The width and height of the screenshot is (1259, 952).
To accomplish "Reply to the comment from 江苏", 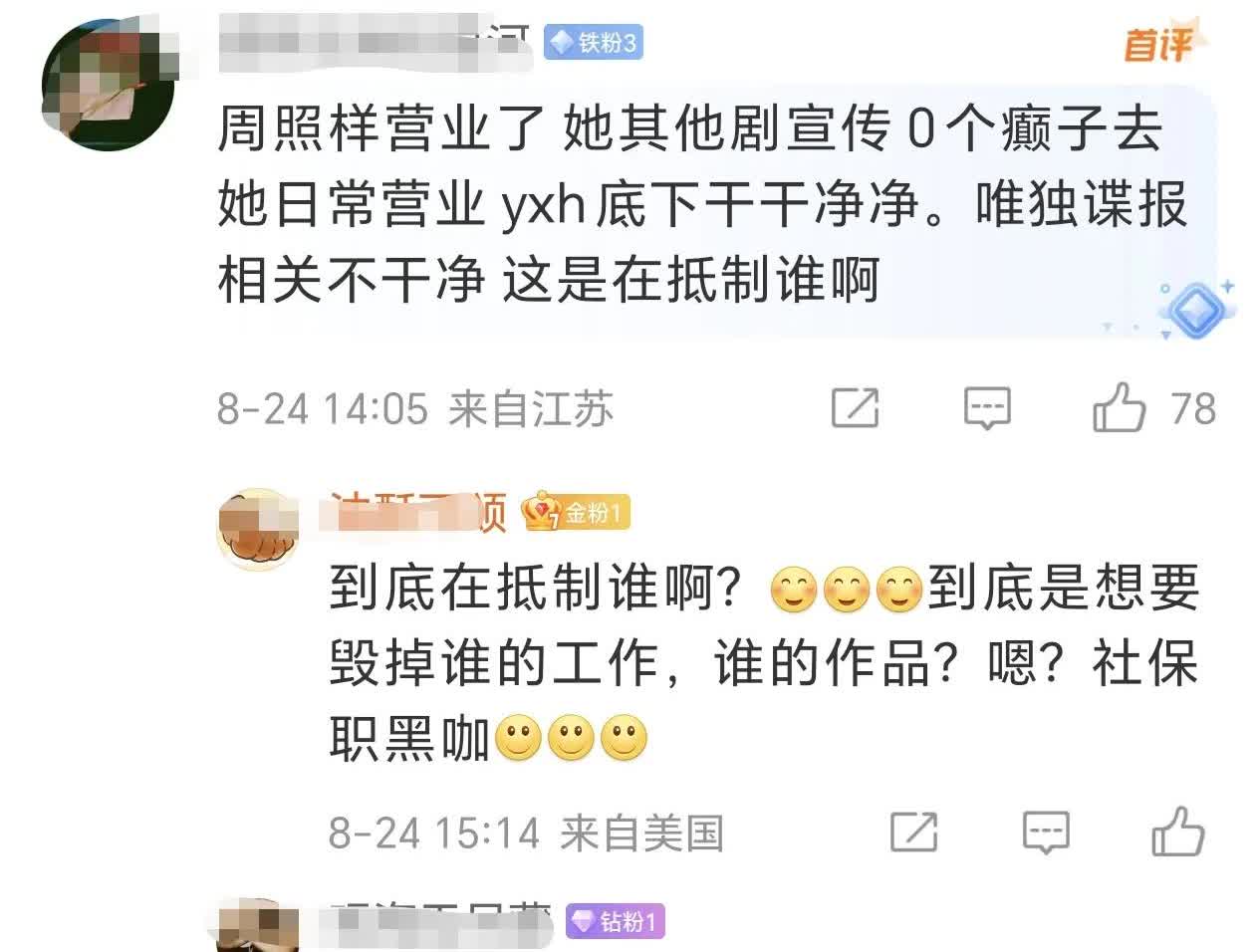I will 987,408.
